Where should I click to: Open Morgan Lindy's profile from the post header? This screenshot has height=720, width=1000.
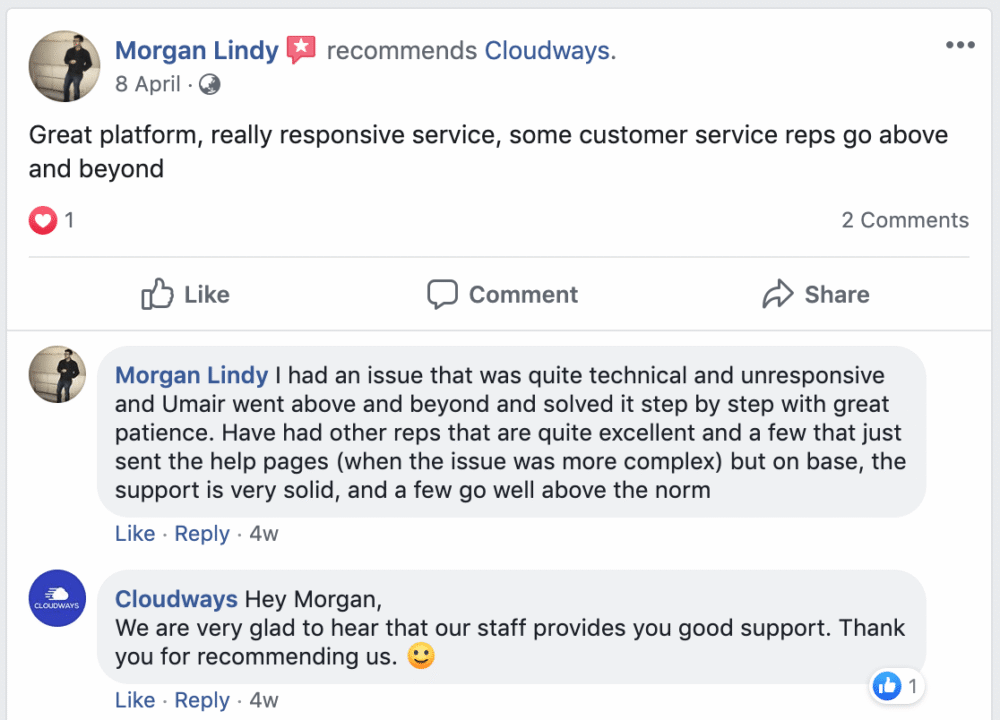coord(197,50)
